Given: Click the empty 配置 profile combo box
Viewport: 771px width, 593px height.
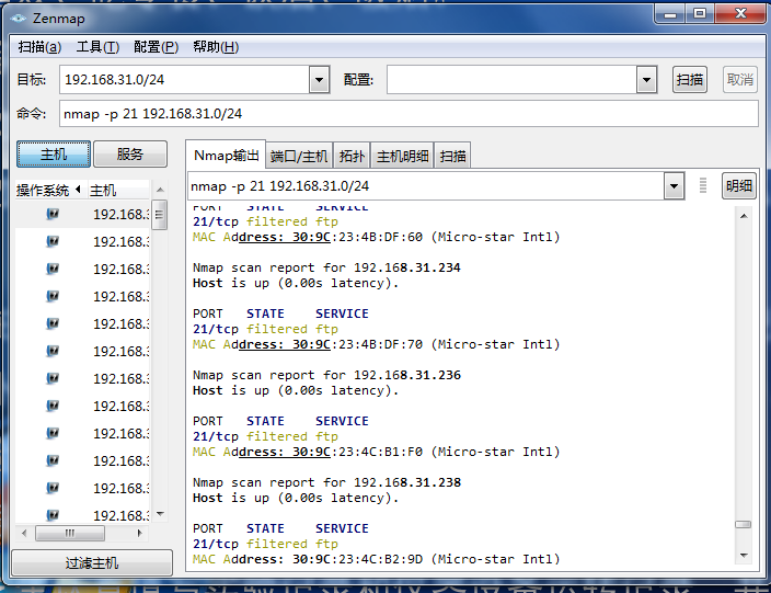Looking at the screenshot, I should [511, 80].
